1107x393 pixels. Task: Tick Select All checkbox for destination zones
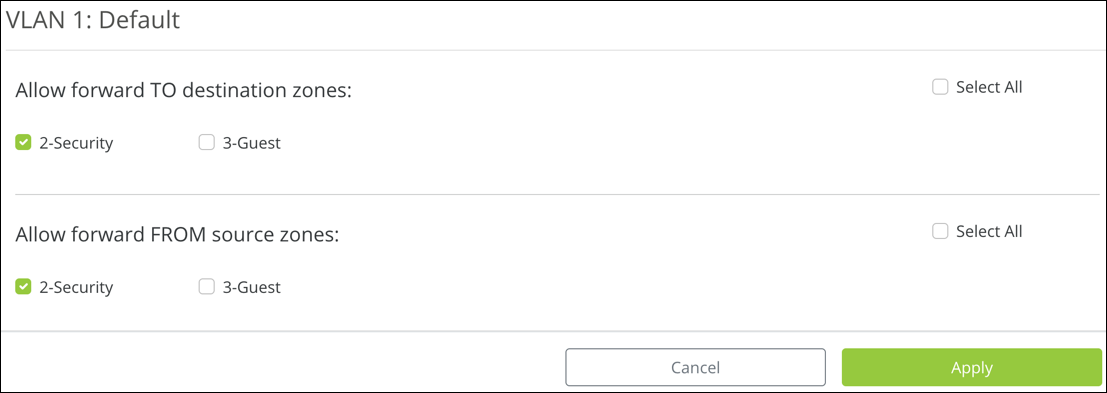click(940, 87)
